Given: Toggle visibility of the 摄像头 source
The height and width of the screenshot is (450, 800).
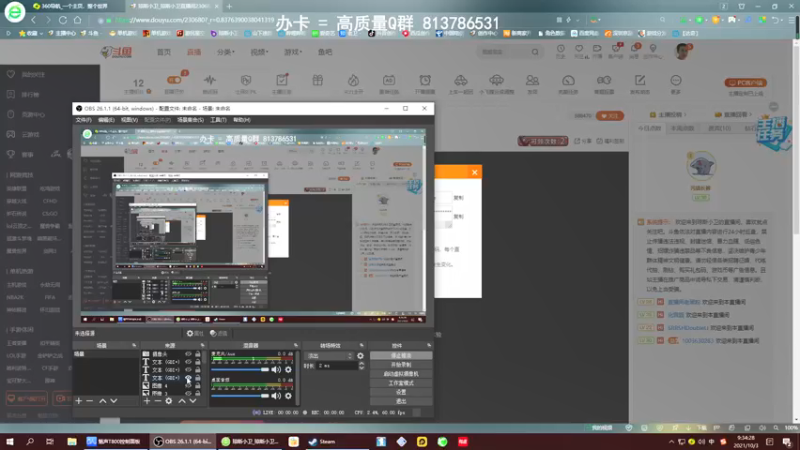Looking at the screenshot, I should point(188,354).
